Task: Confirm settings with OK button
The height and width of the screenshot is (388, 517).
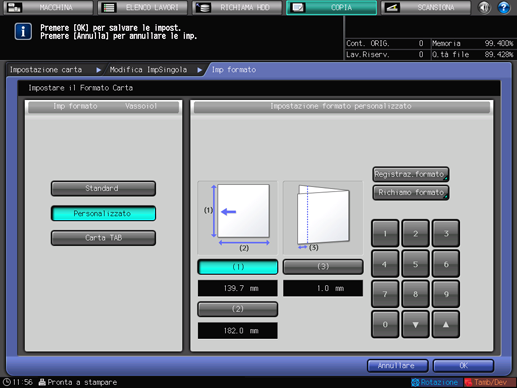Action: (x=463, y=366)
